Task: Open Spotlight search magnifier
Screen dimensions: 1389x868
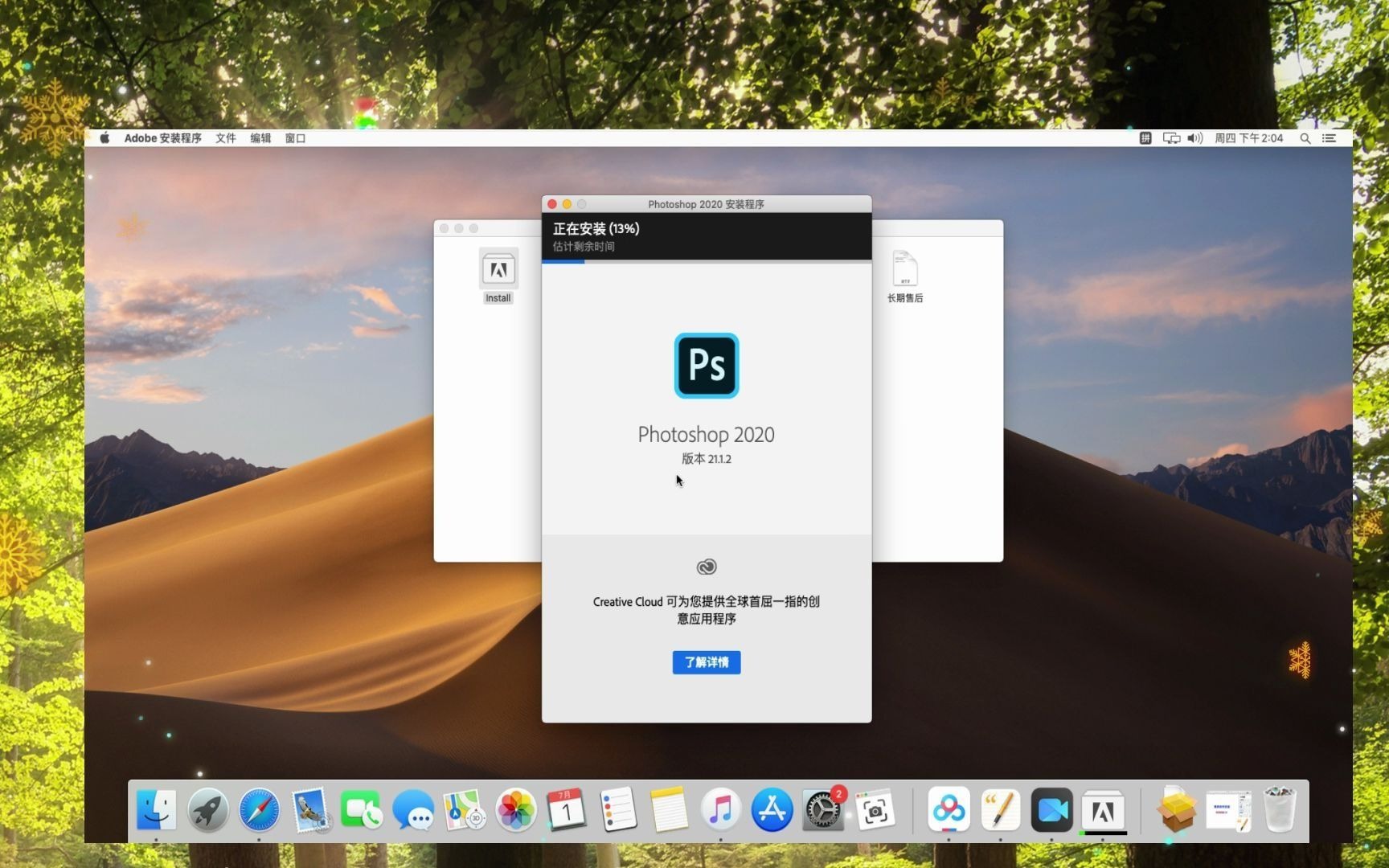Action: click(x=1305, y=138)
